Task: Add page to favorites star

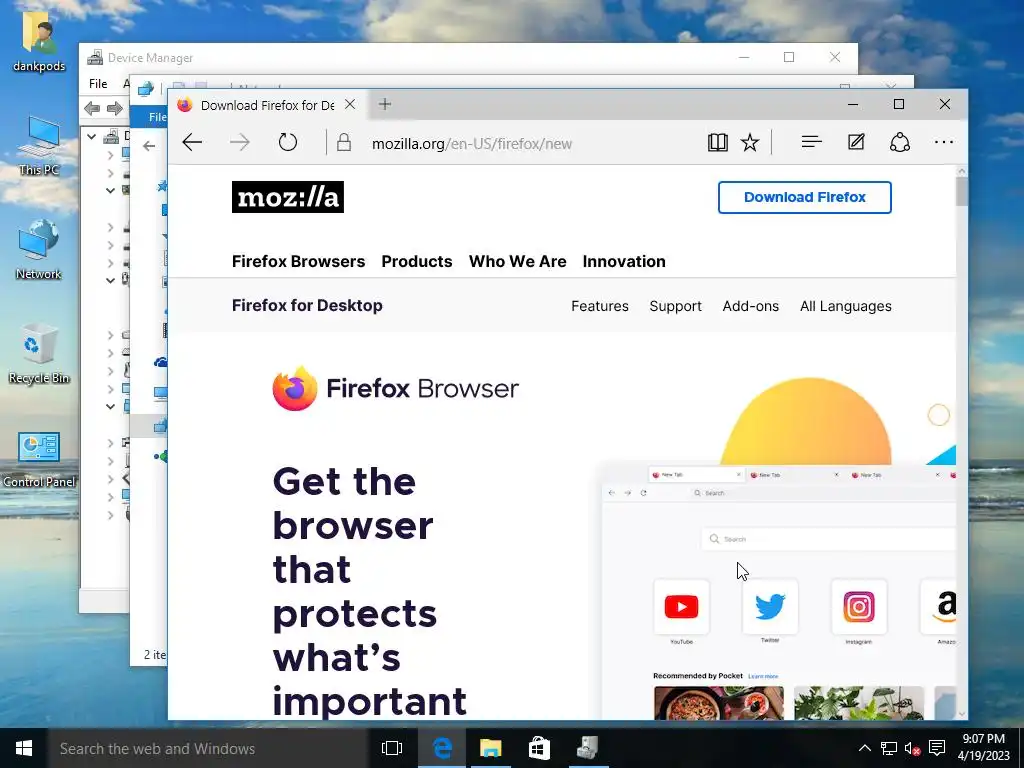Action: [750, 142]
